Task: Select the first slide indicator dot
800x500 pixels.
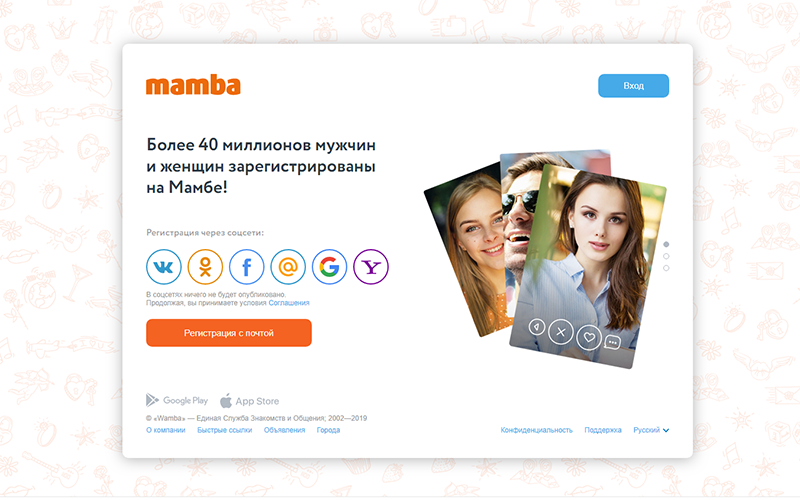Action: coord(666,244)
